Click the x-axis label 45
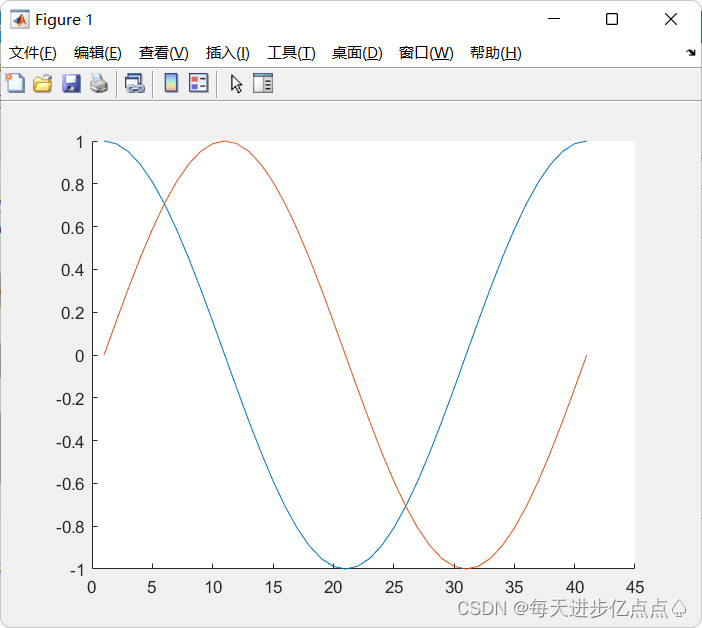 tap(635, 587)
